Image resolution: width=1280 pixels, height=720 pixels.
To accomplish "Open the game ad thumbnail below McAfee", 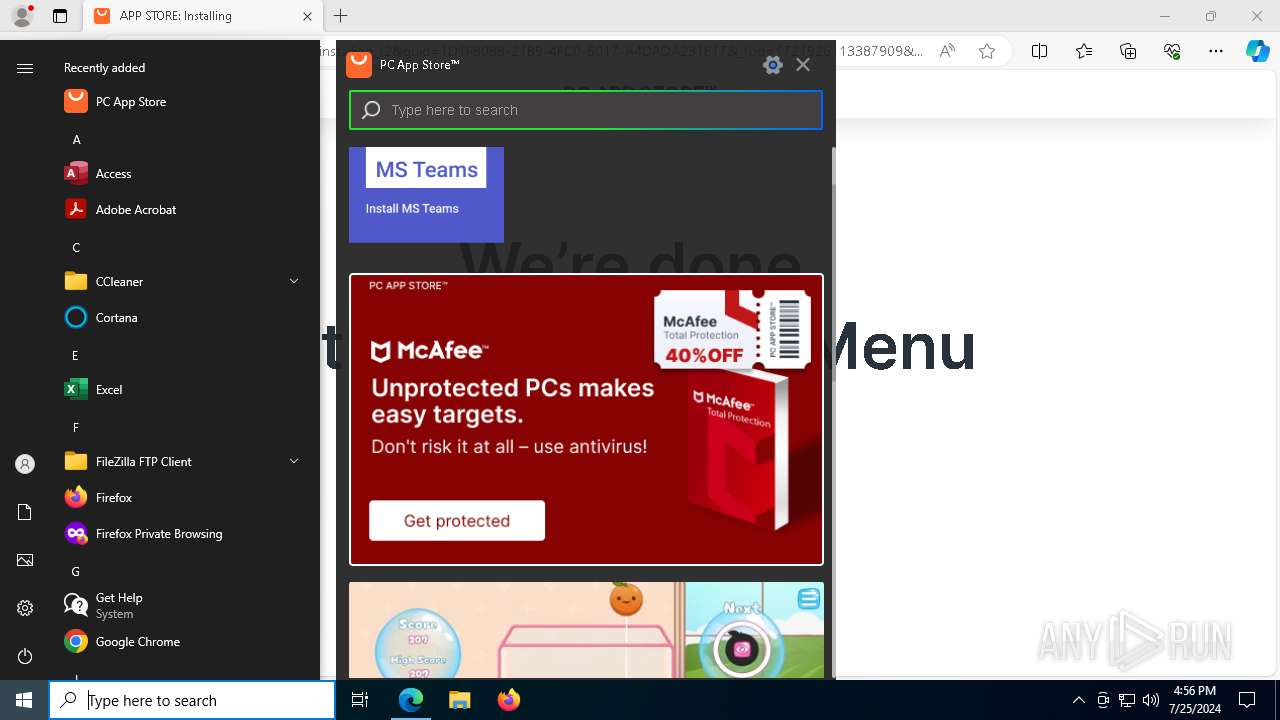I will 586,630.
